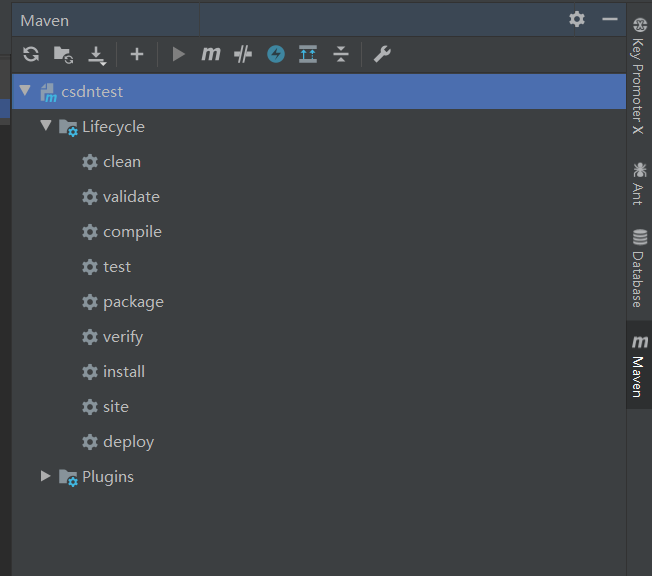Click gear icon beside deploy
652x576 pixels.
click(x=90, y=442)
